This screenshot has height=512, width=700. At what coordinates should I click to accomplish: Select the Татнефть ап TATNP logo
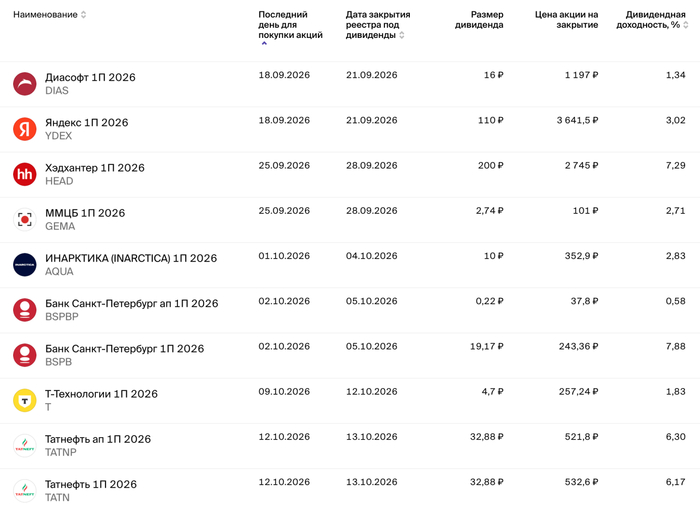point(25,445)
